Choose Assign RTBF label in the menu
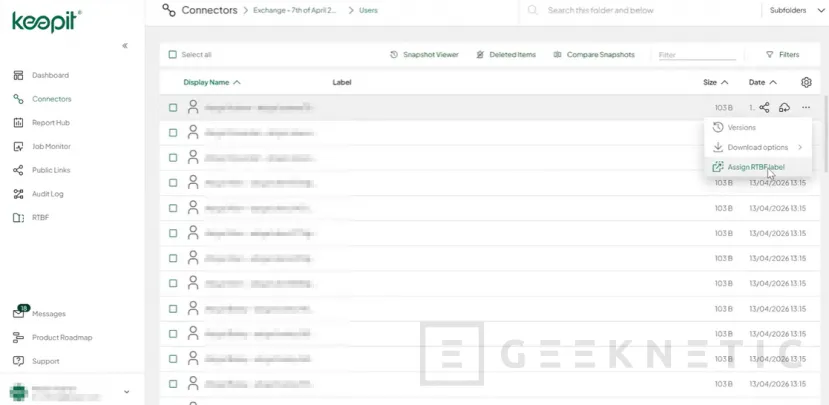Viewport: 829px width, 405px height. pyautogui.click(x=758, y=167)
